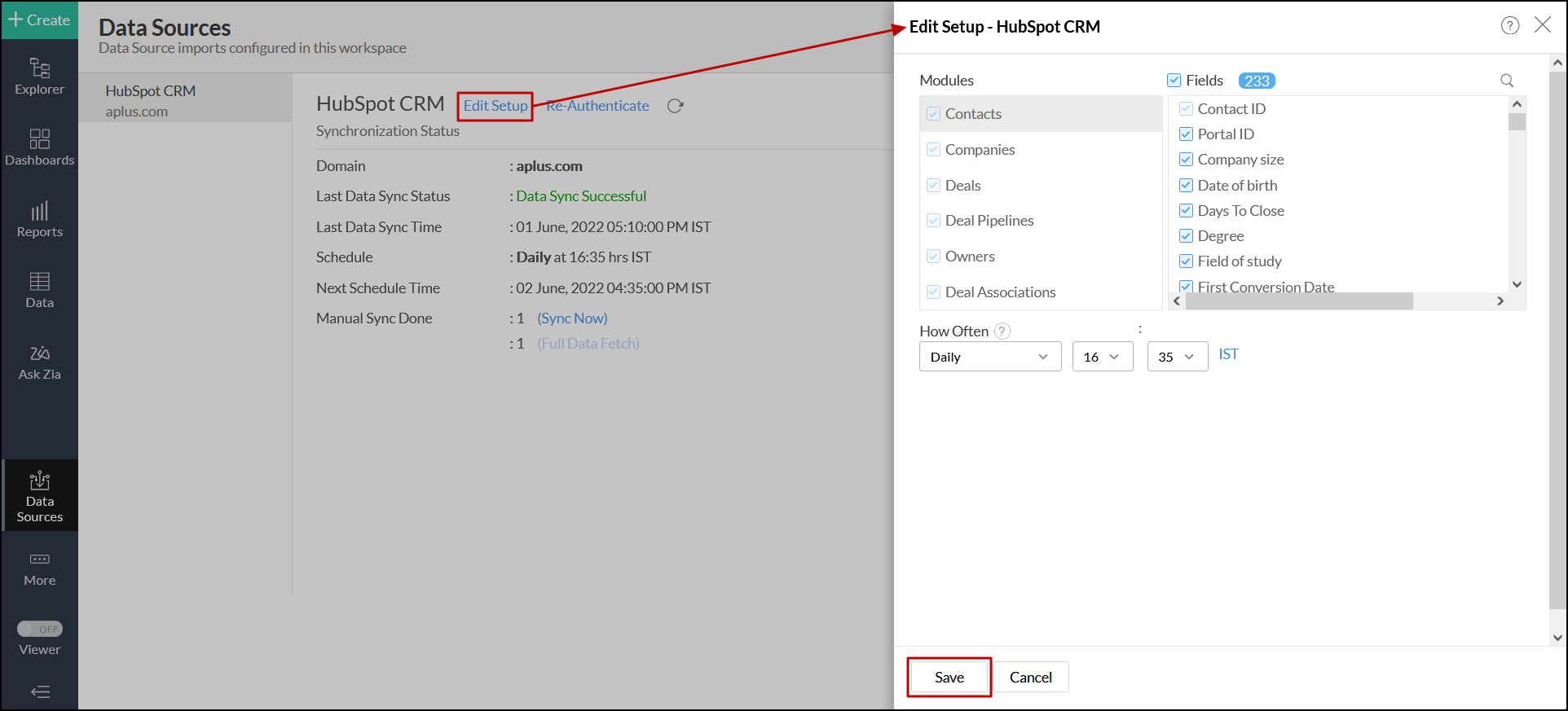Open the Daily frequency dropdown
The width and height of the screenshot is (1568, 711).
pos(989,357)
